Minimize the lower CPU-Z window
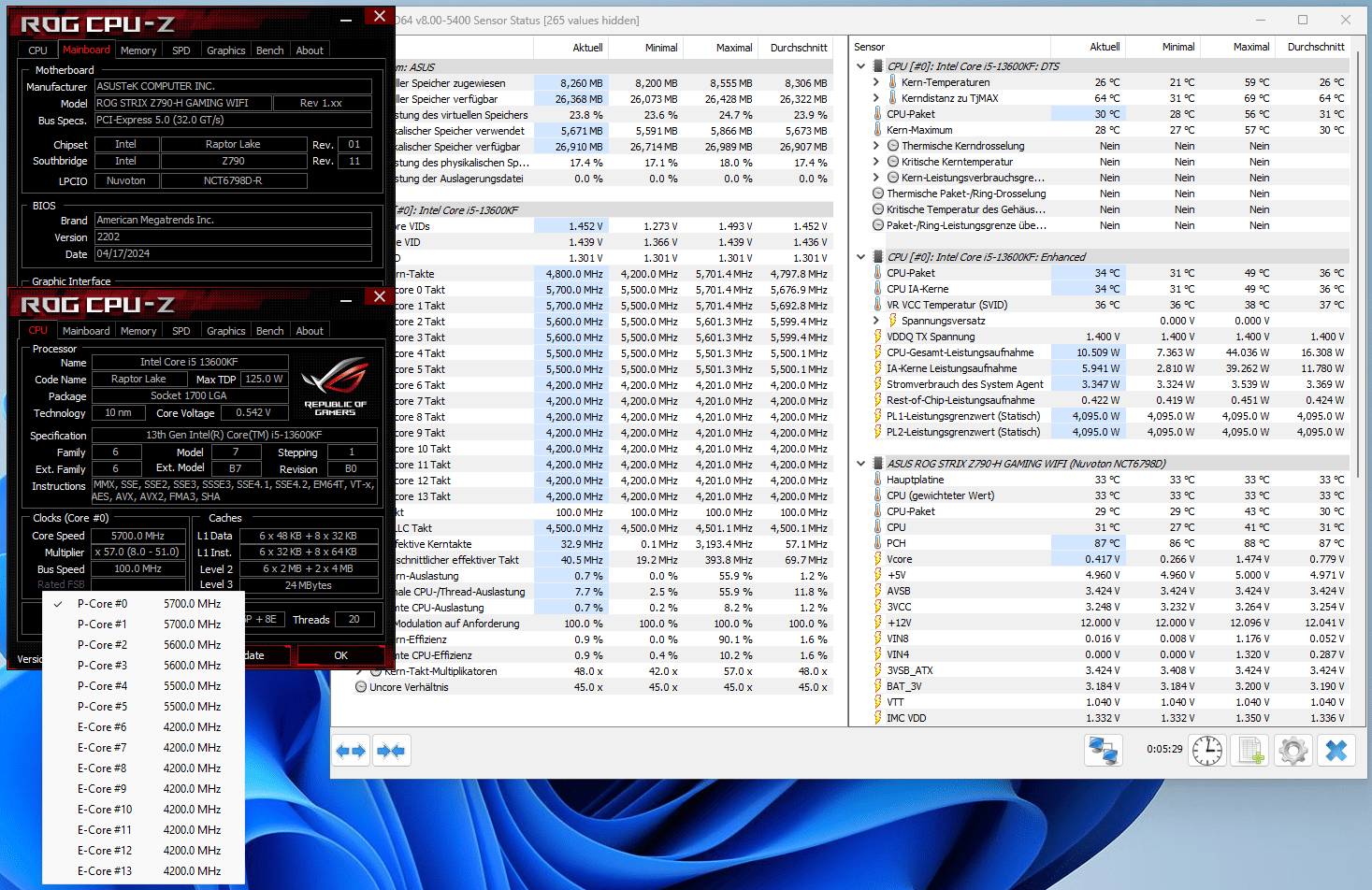This screenshot has height=890, width=1372. point(345,300)
